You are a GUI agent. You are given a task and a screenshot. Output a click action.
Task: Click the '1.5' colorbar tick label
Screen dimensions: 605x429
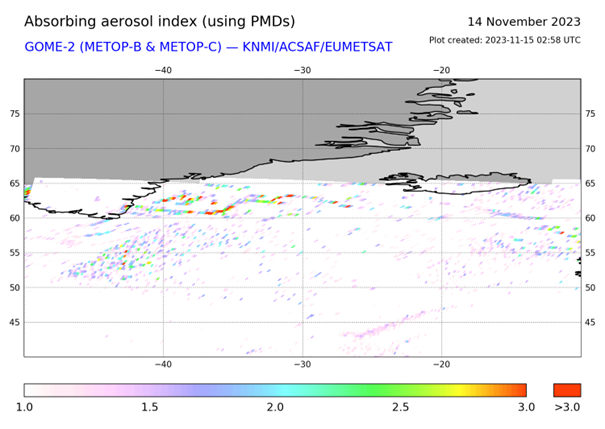pyautogui.click(x=151, y=407)
